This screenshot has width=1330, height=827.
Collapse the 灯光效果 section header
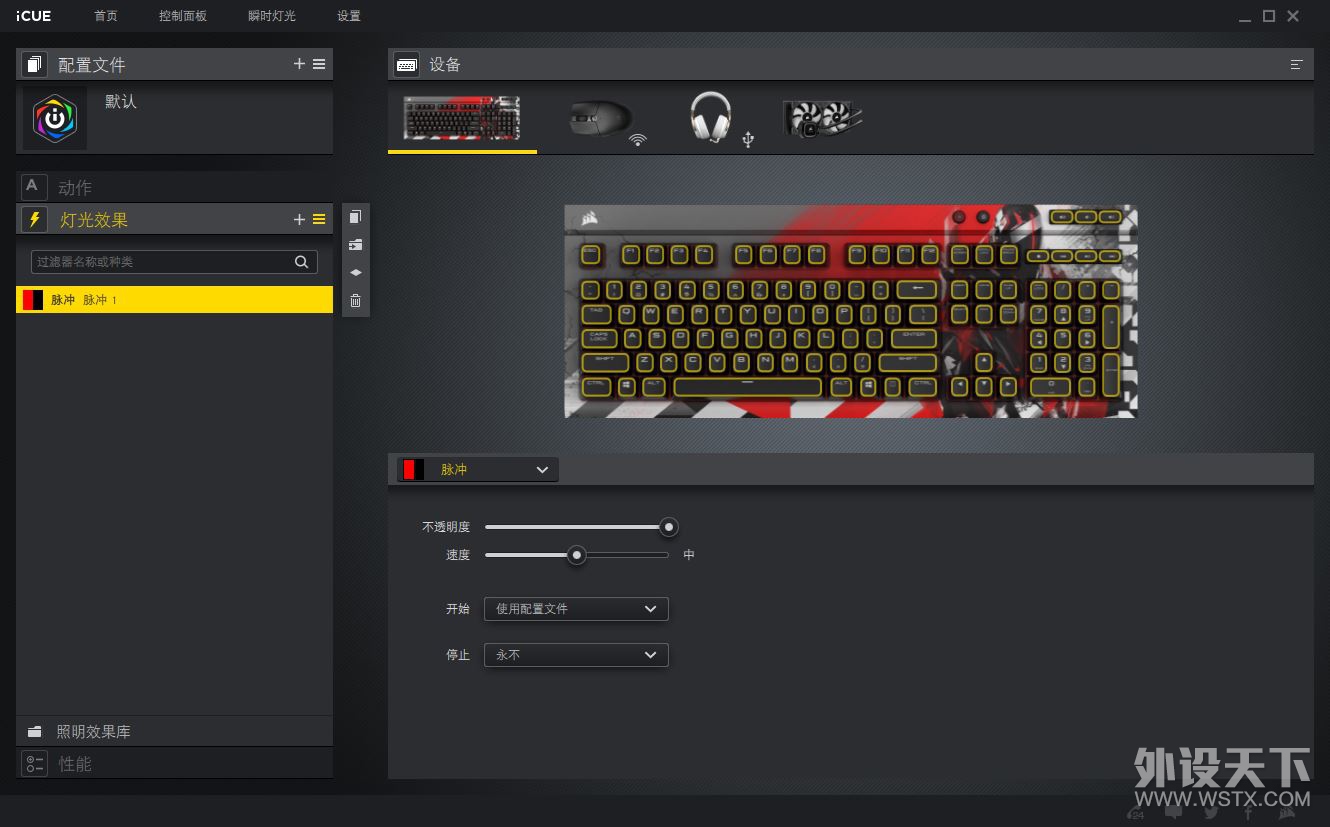[x=175, y=220]
